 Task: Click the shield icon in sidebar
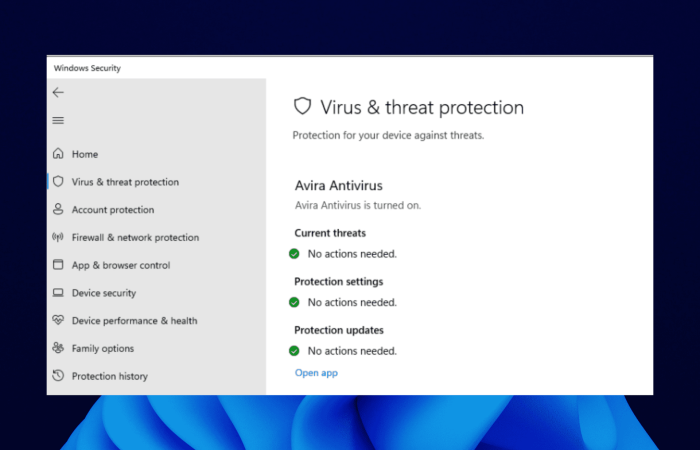click(x=58, y=181)
